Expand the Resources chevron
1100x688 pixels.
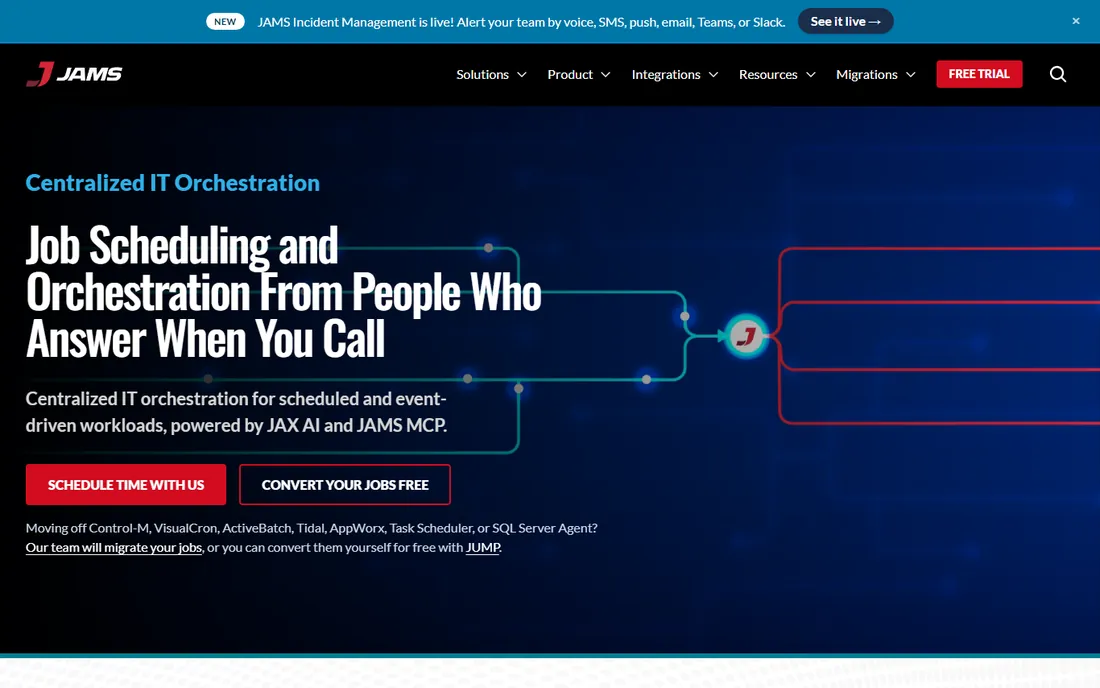tap(811, 74)
